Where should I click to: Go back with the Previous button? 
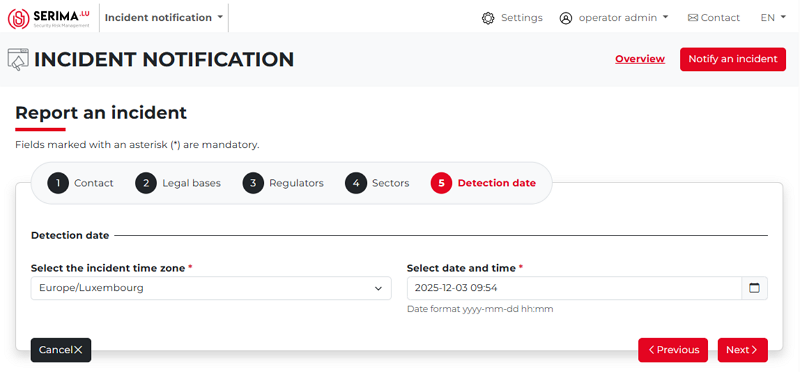click(x=673, y=350)
